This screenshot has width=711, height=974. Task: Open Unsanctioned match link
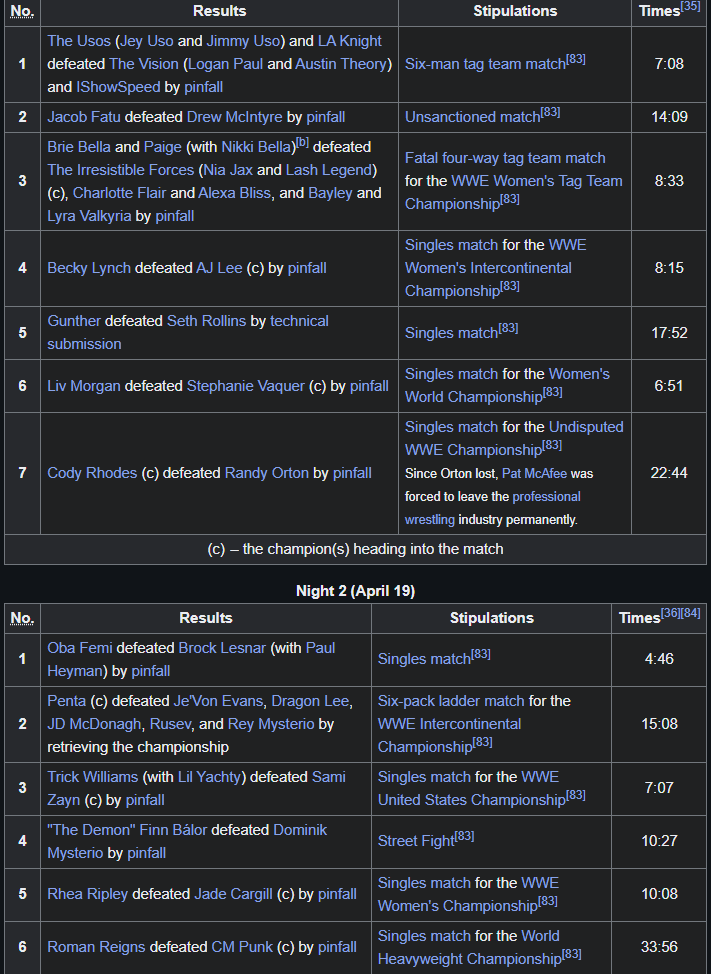tap(472, 117)
